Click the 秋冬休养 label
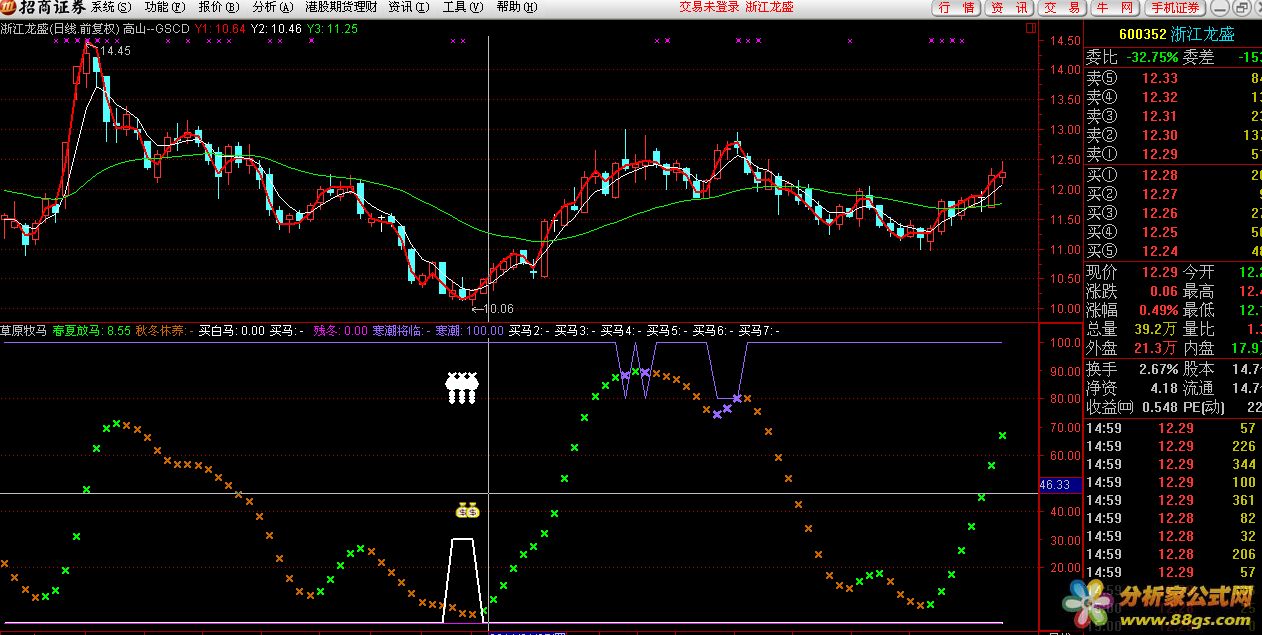Image resolution: width=1262 pixels, height=635 pixels. coord(163,330)
